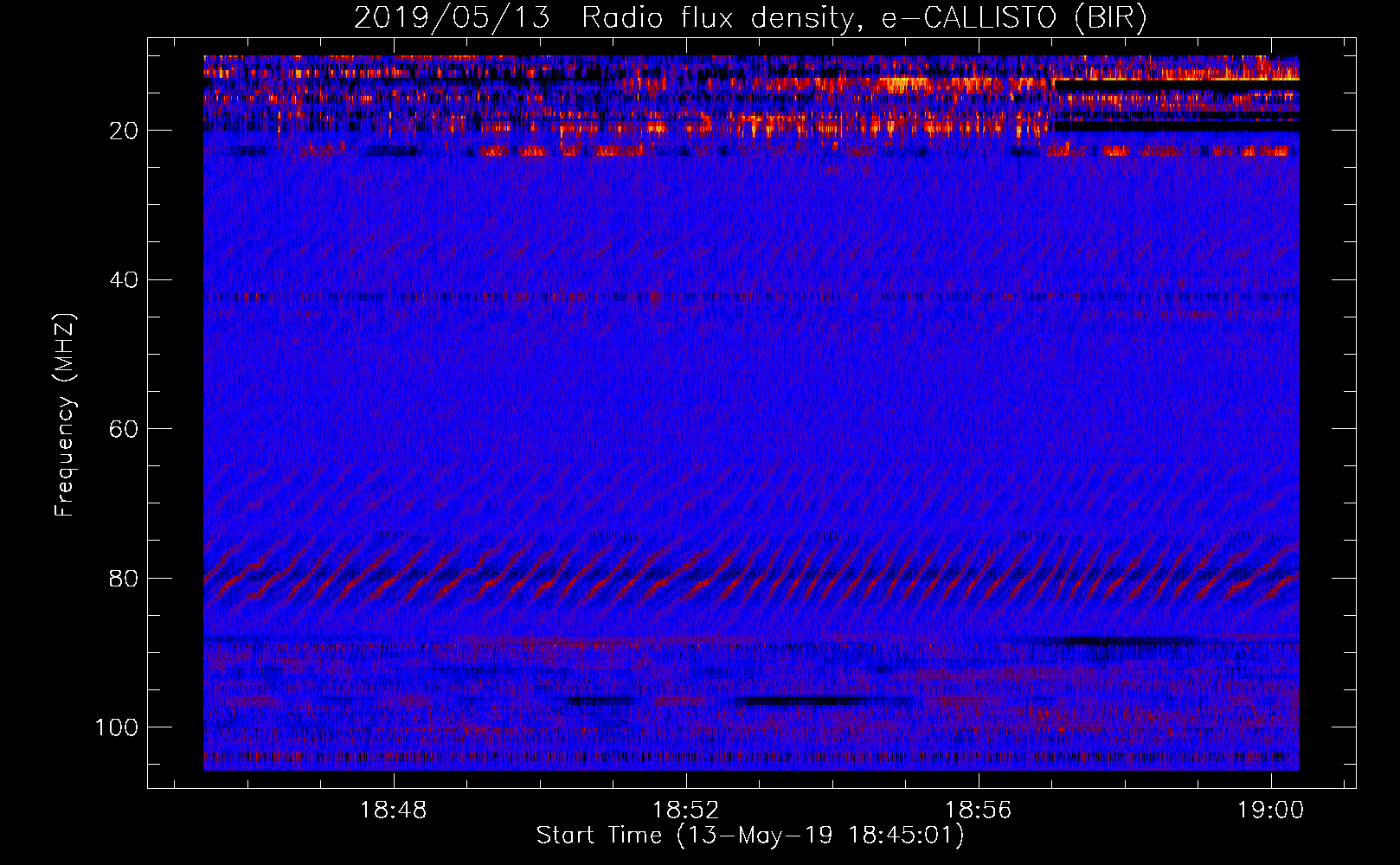Click the 'Start Time (13-May-19 18:45:01)' x-axis label
The width and height of the screenshot is (1400, 865).
pyautogui.click(x=750, y=836)
